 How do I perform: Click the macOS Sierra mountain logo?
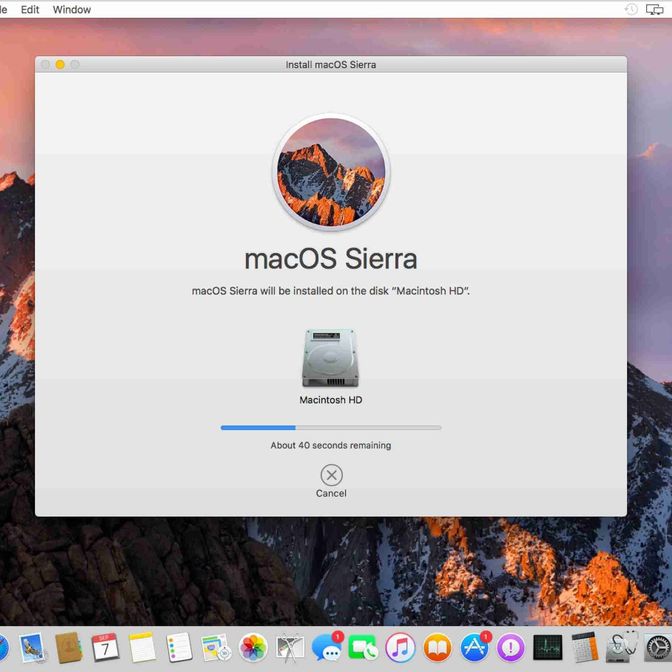tap(331, 172)
